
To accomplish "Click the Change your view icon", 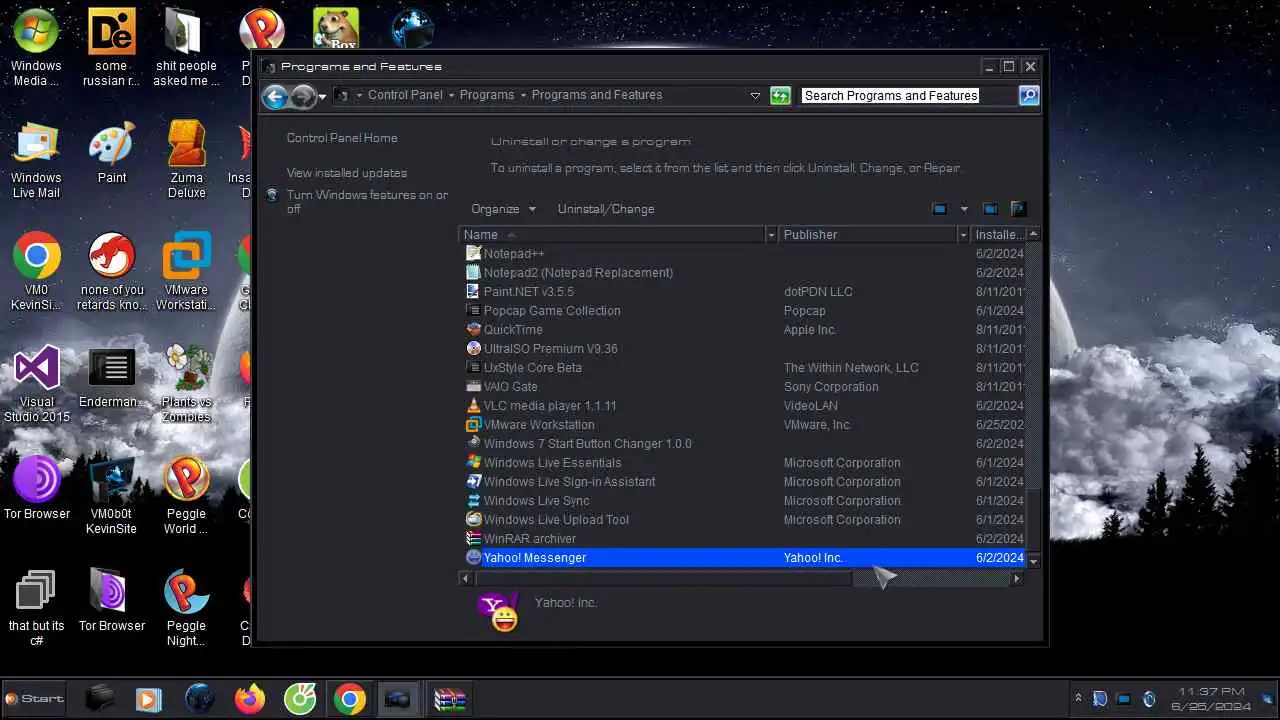I will pos(940,209).
